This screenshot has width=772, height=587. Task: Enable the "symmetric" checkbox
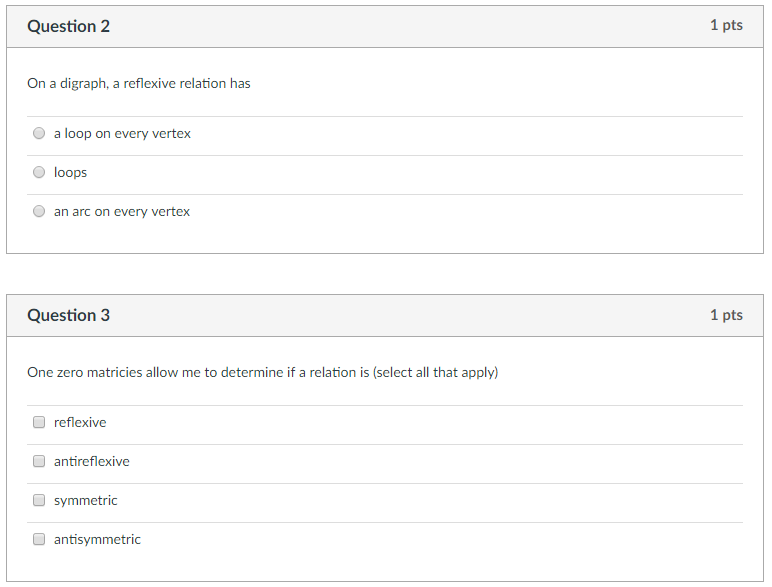coord(39,500)
